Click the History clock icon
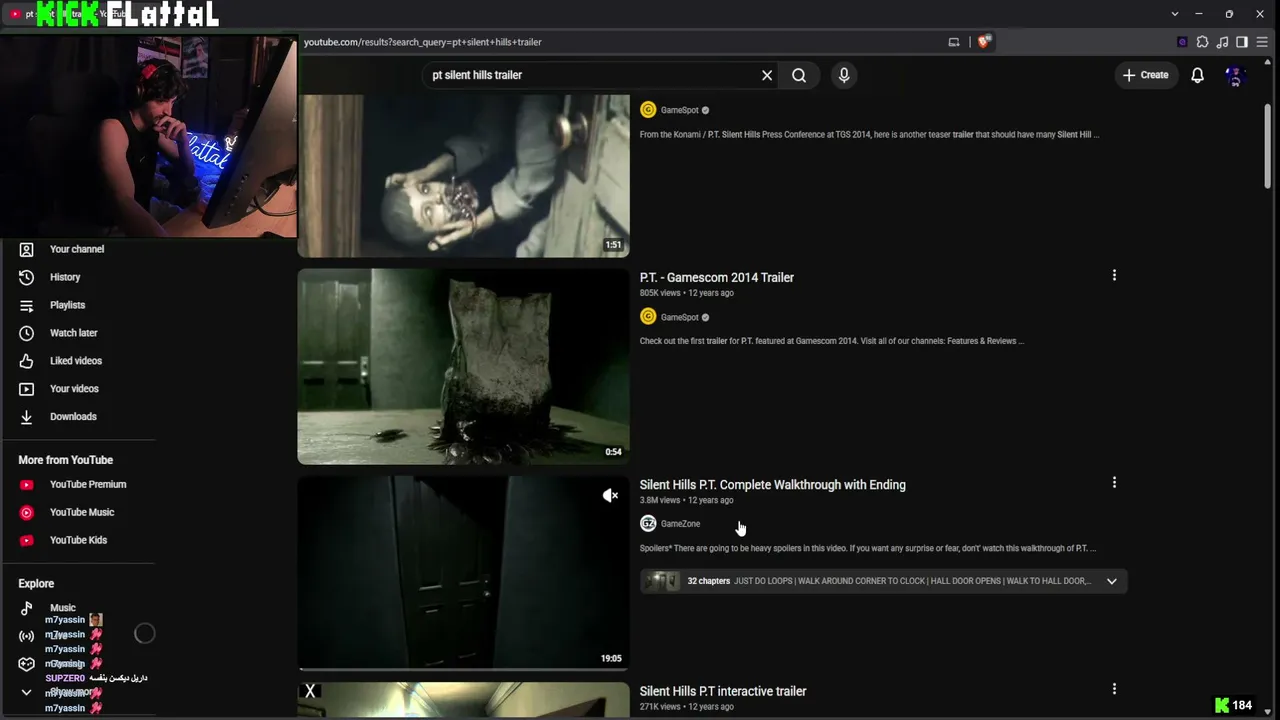Viewport: 1280px width, 720px height. (x=27, y=277)
